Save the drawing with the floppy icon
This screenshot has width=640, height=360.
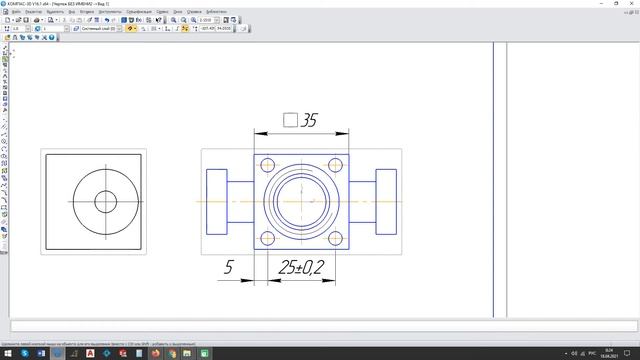[x=26, y=20]
